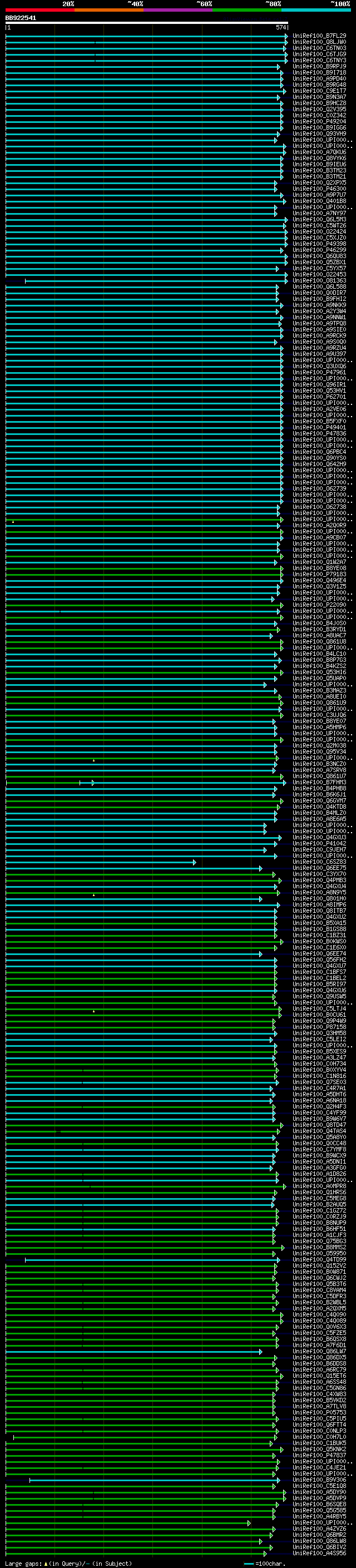Select hit label UniRef100_Q8LJW0
Viewport: 356px width, 1568px height.
click(319, 42)
